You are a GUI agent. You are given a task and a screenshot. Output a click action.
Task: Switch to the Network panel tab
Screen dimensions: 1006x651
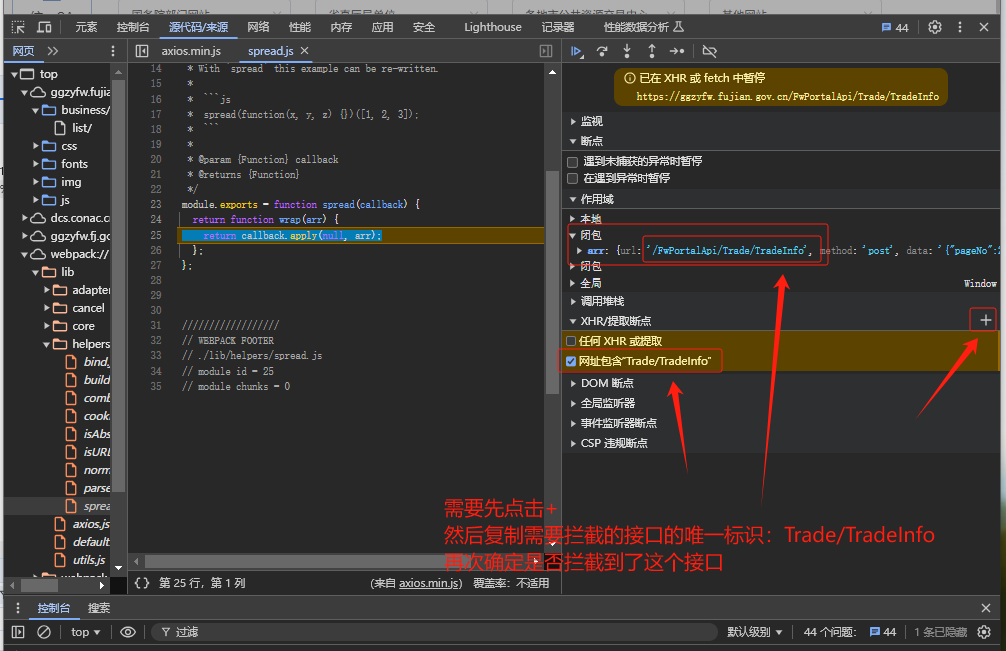(x=259, y=27)
